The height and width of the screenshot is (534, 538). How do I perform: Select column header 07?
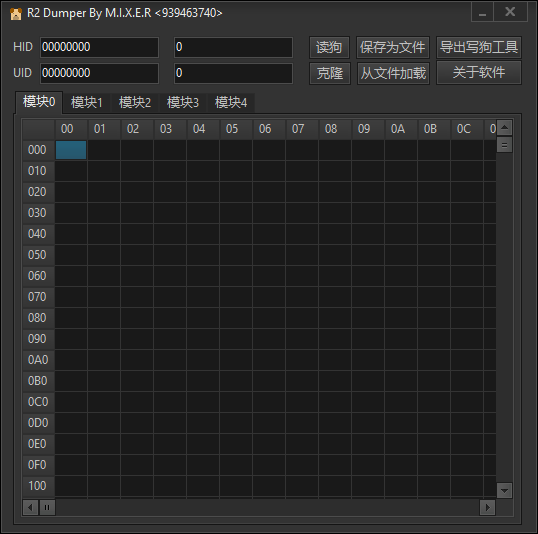302,129
